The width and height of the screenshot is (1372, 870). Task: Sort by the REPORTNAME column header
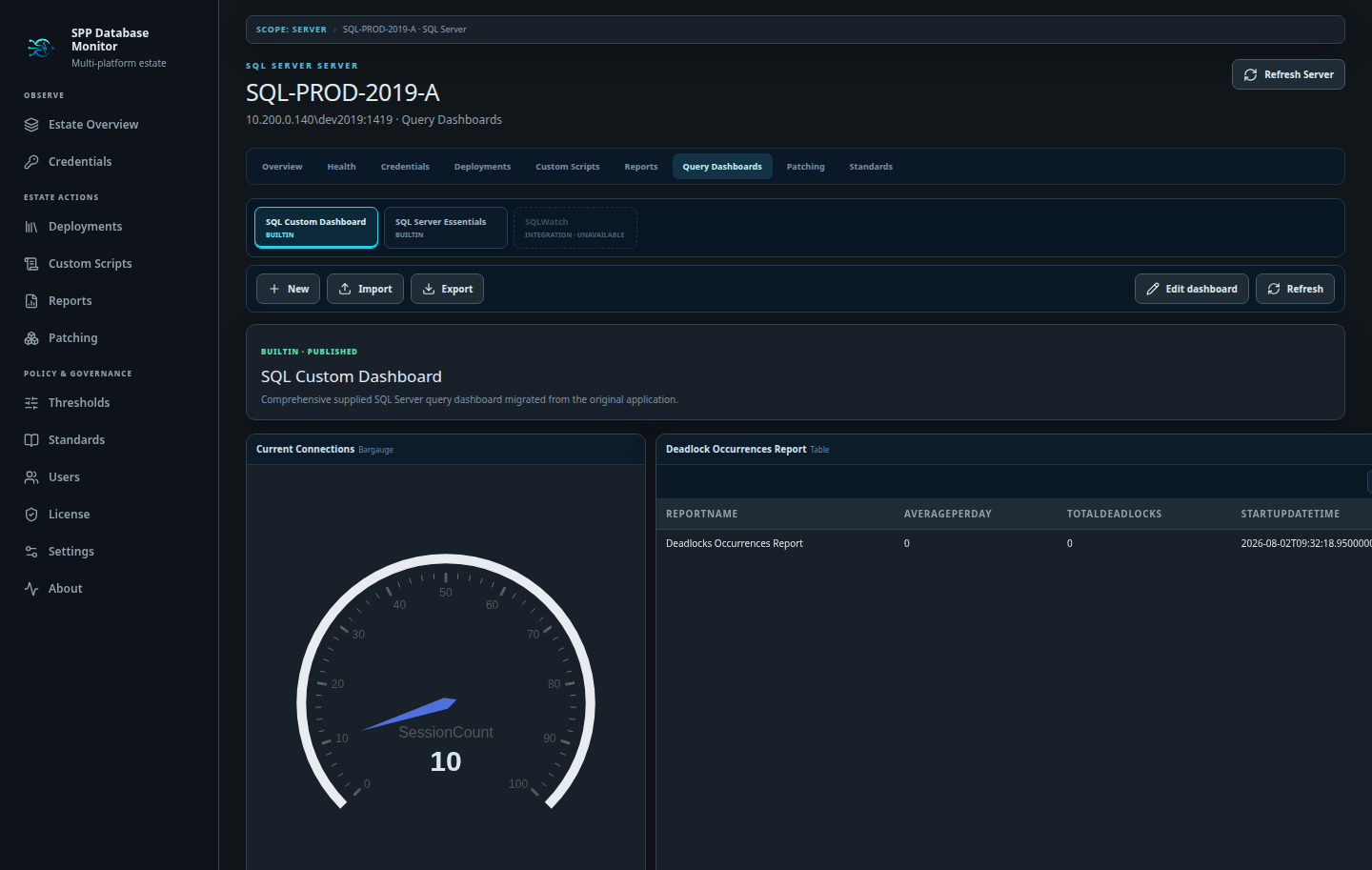(x=702, y=514)
